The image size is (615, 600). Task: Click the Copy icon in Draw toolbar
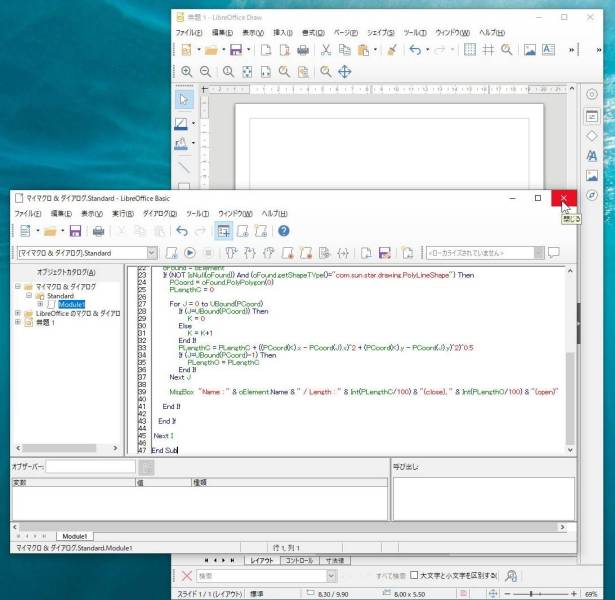coord(344,50)
